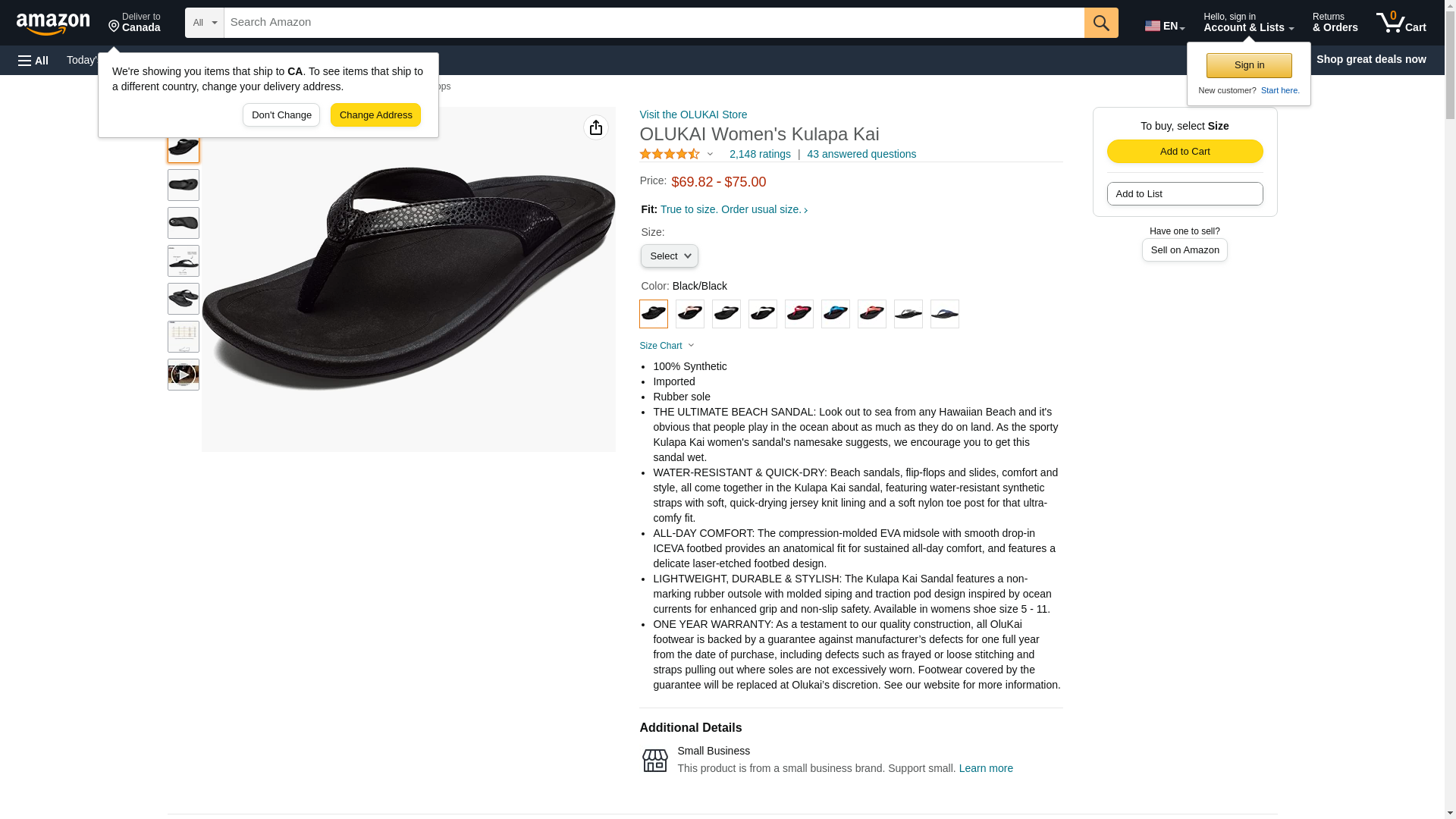The width and height of the screenshot is (1456, 819).
Task: Click the search magnifier Go button
Action: [x=1101, y=23]
